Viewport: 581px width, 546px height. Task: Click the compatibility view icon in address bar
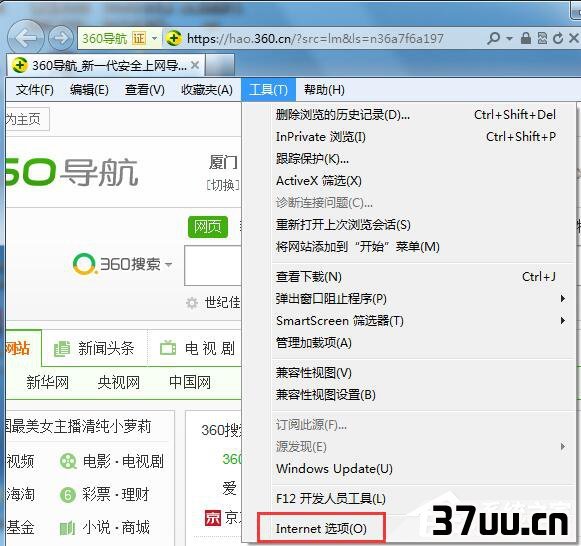coord(542,38)
